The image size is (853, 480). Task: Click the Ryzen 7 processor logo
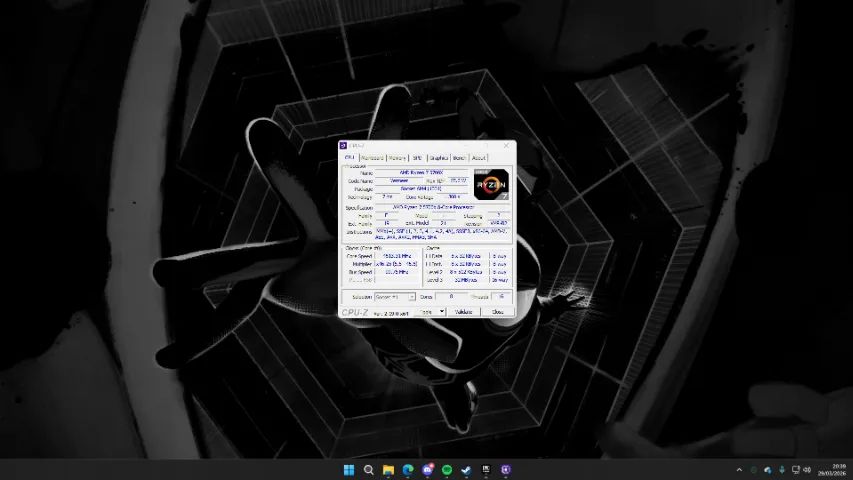(x=491, y=184)
